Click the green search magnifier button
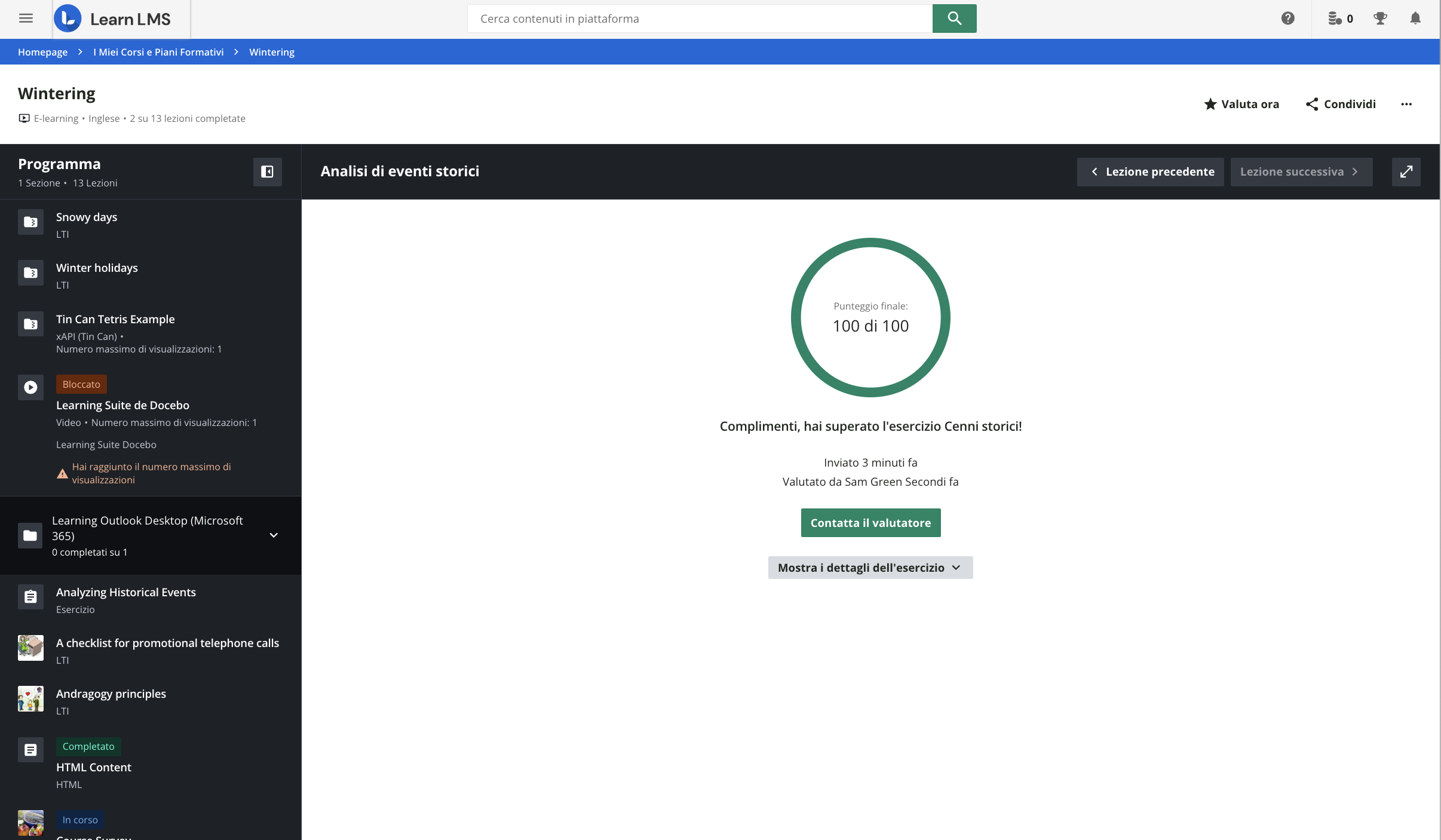The image size is (1441, 840). (x=954, y=19)
